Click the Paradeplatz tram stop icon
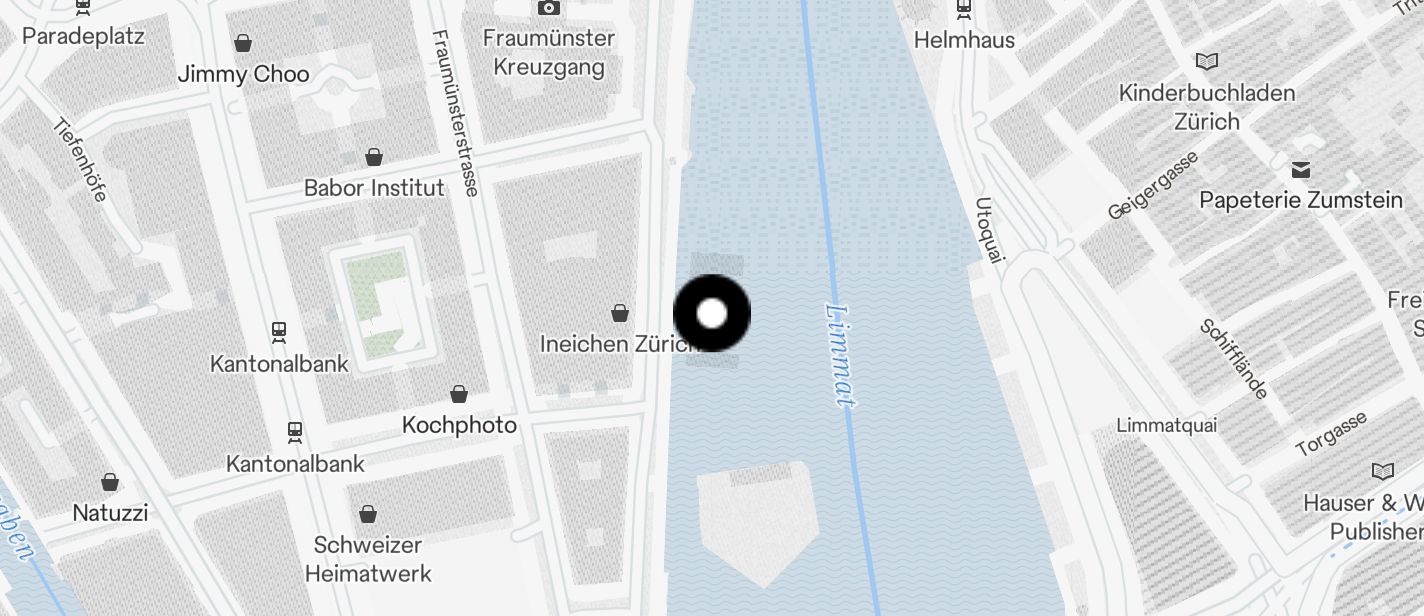The height and width of the screenshot is (616, 1424). pyautogui.click(x=83, y=8)
